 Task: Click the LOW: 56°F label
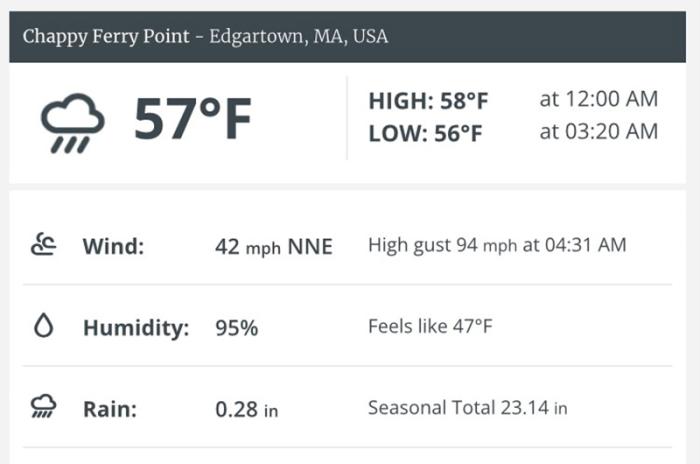tap(425, 133)
